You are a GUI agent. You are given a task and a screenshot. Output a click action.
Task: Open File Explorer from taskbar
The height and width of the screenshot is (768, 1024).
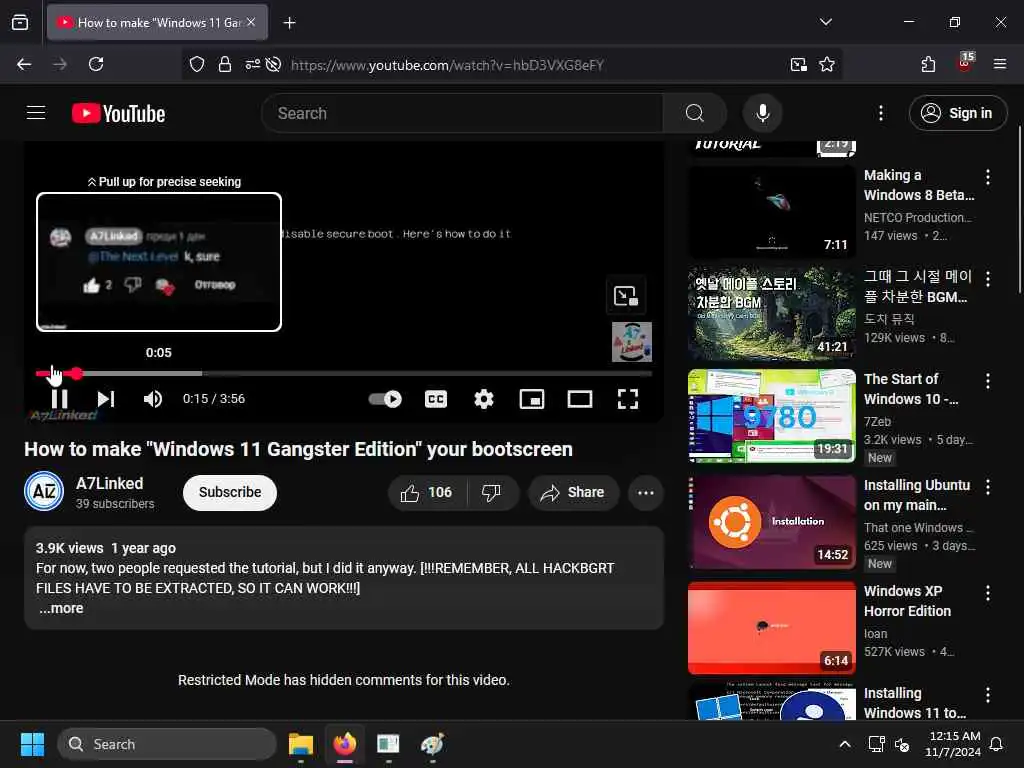pyautogui.click(x=301, y=744)
